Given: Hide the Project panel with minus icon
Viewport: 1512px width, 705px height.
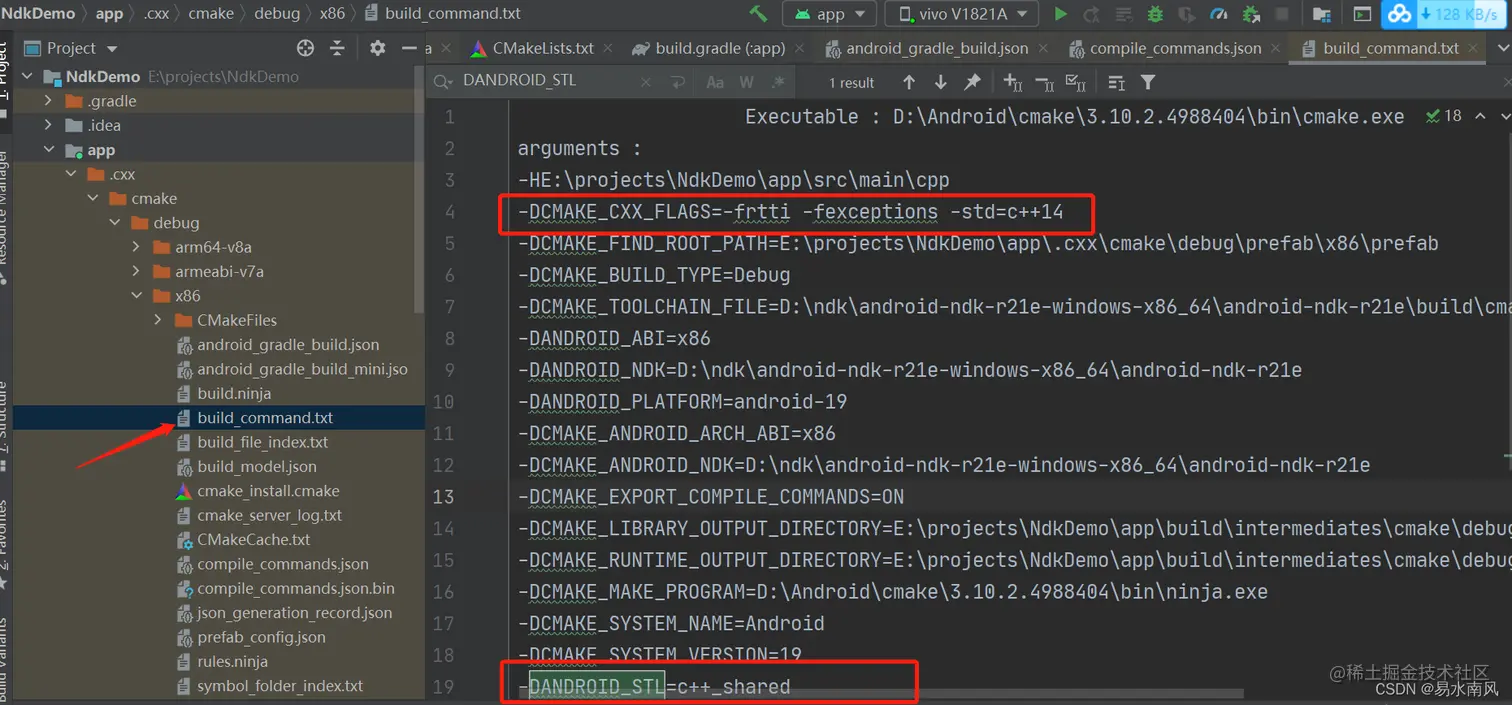Looking at the screenshot, I should click(408, 48).
